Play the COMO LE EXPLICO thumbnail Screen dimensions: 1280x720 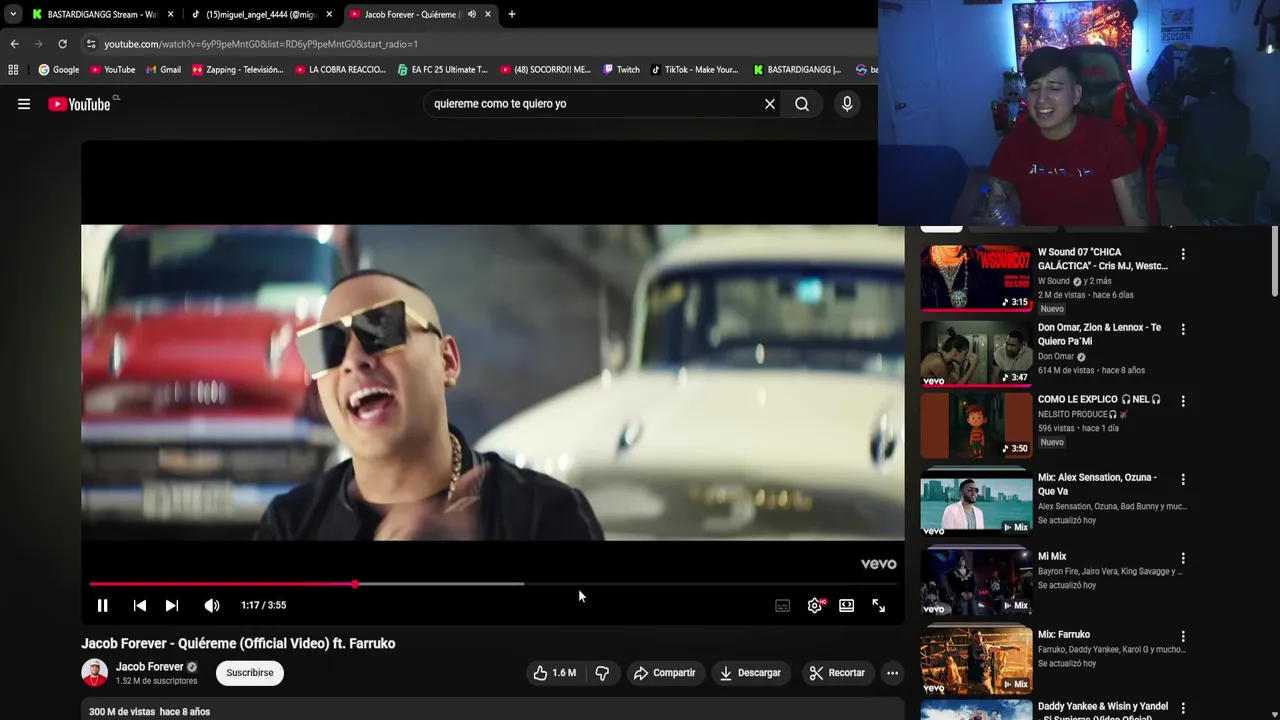(x=976, y=425)
